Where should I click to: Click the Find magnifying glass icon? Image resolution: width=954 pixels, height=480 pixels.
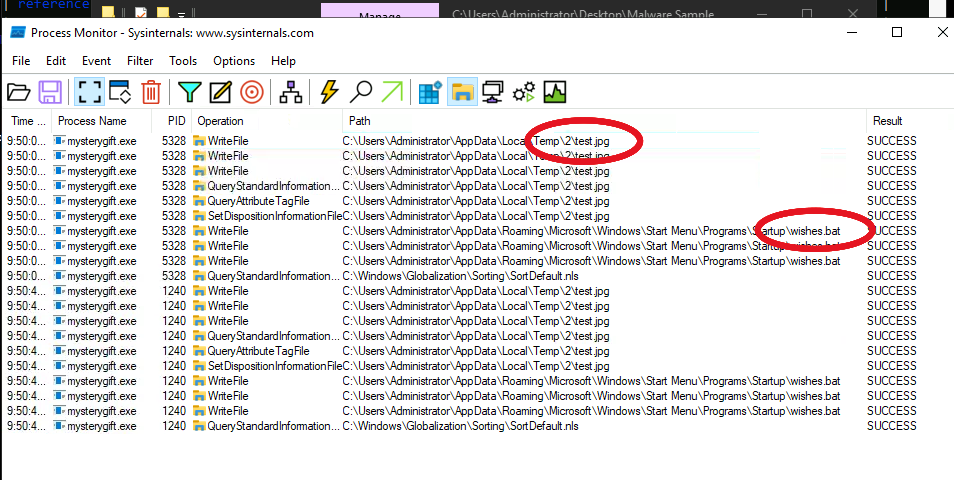coord(361,92)
